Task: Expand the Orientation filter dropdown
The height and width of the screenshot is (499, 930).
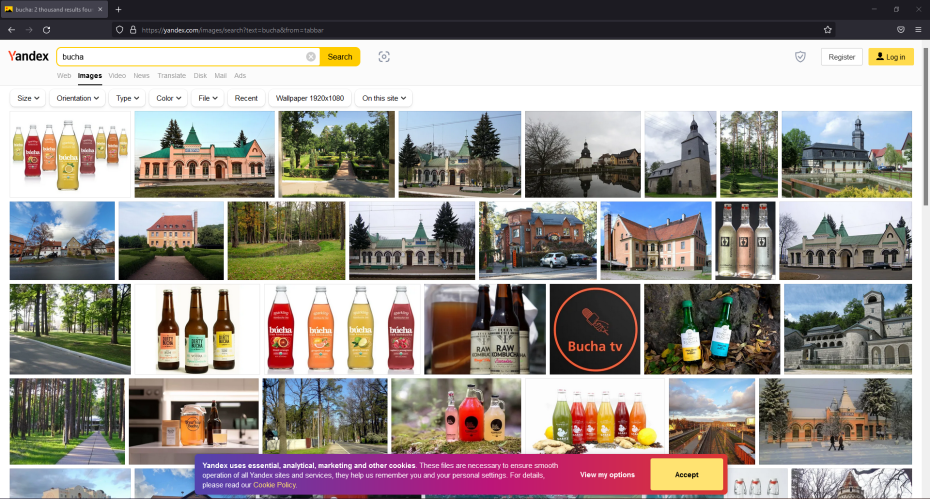Action: 77,98
